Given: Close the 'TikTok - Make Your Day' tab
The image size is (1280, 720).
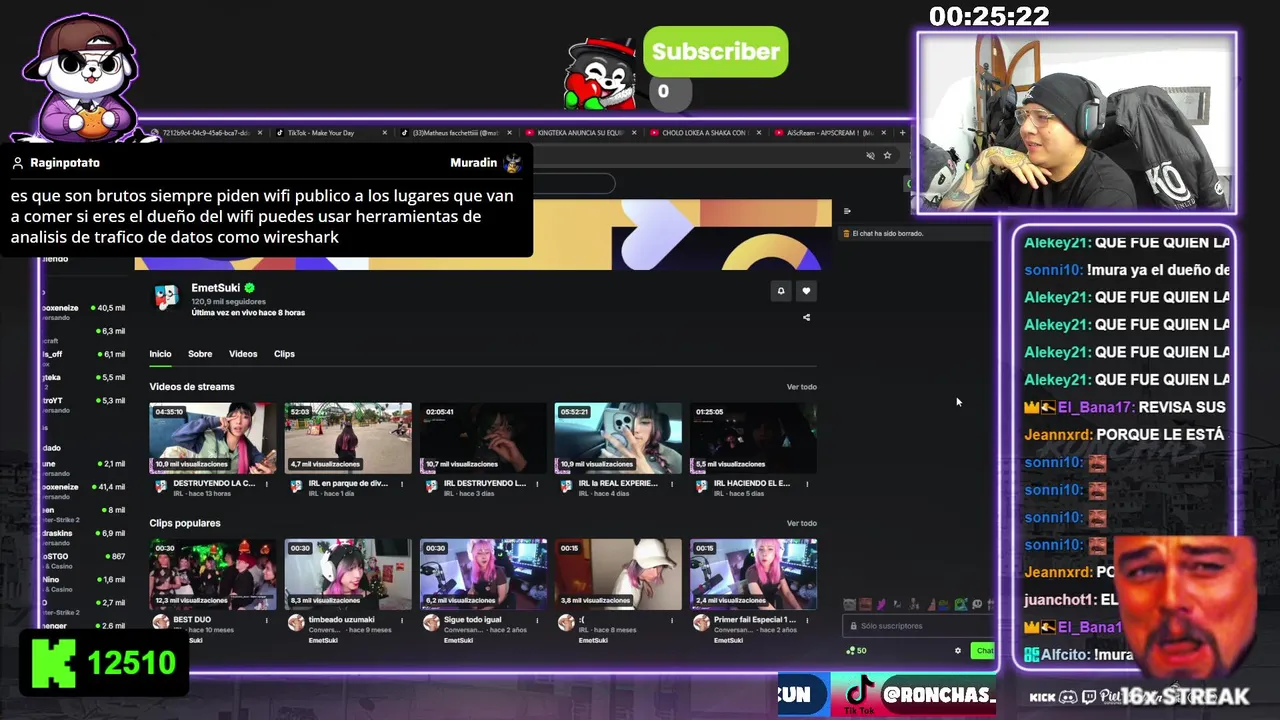Looking at the screenshot, I should point(385,132).
